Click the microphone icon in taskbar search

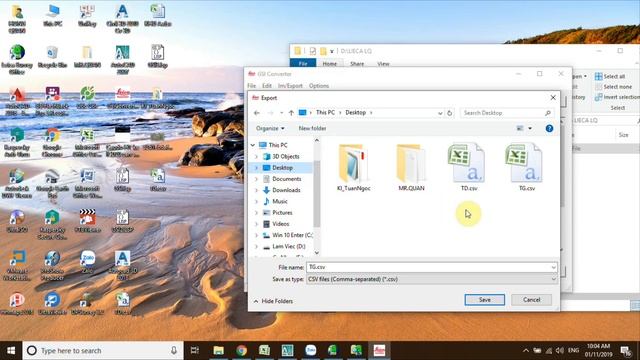pyautogui.click(x=174, y=351)
